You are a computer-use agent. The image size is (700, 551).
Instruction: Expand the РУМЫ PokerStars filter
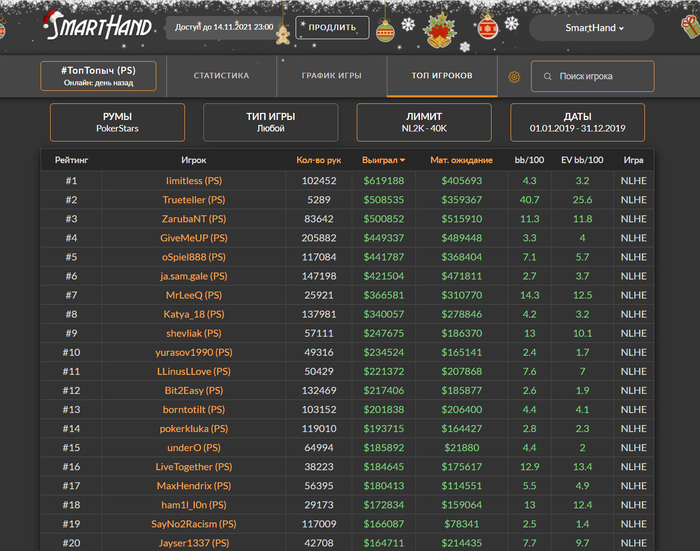(x=117, y=122)
